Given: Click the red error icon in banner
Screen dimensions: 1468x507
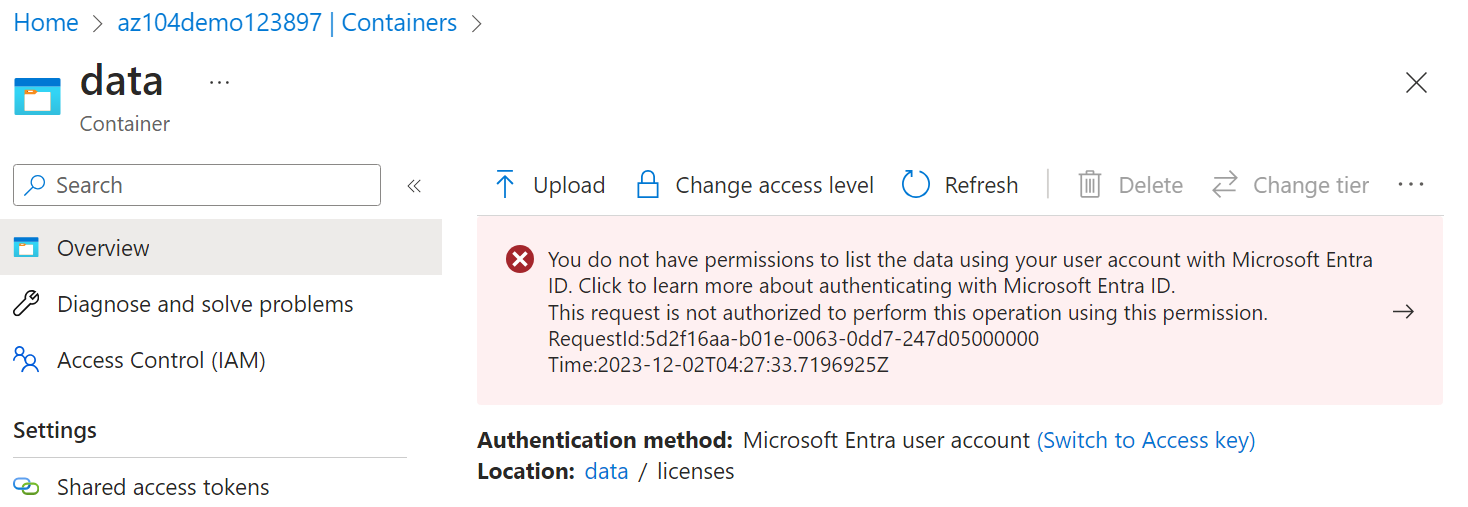Looking at the screenshot, I should [520, 260].
